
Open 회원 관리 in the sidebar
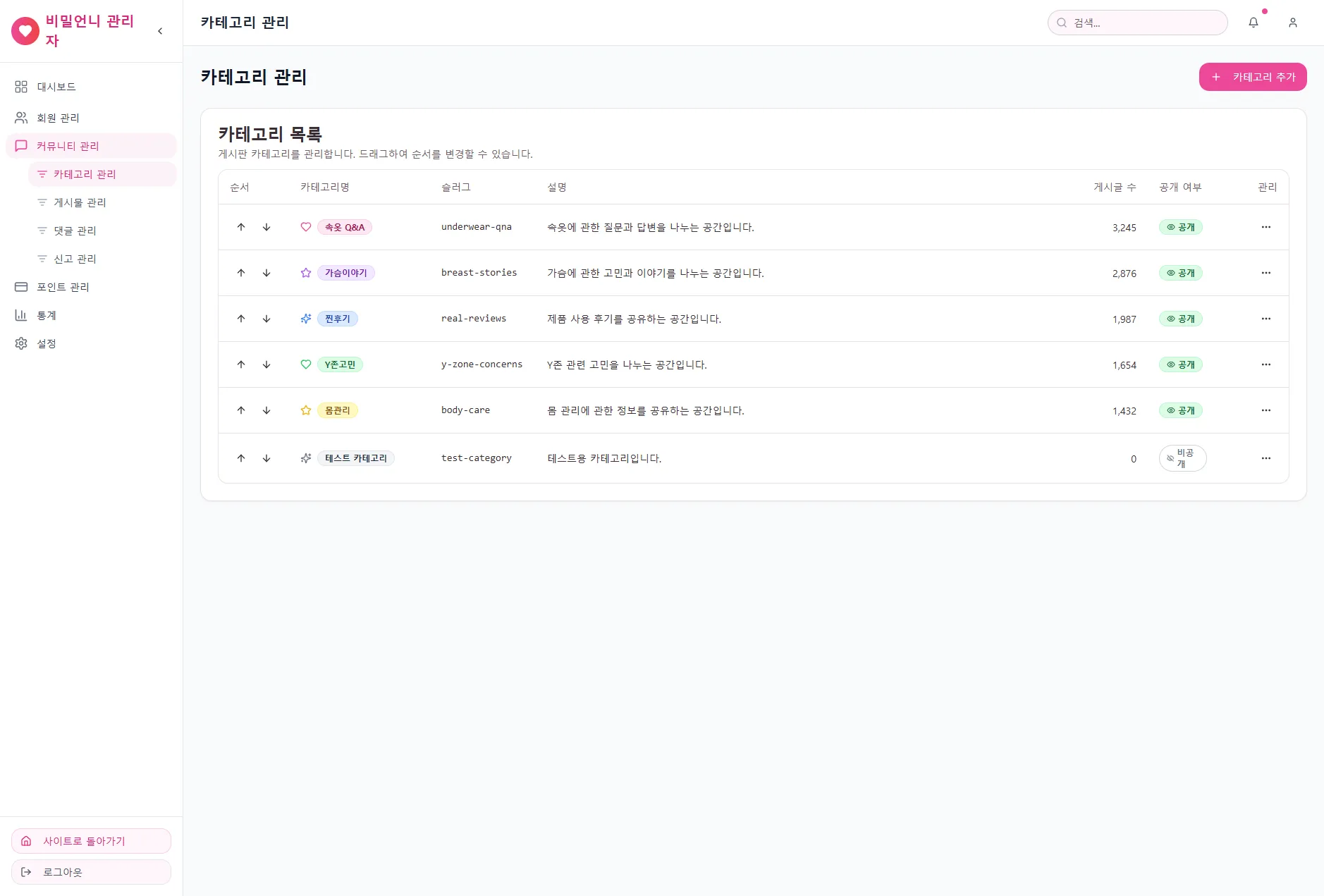[91, 118]
